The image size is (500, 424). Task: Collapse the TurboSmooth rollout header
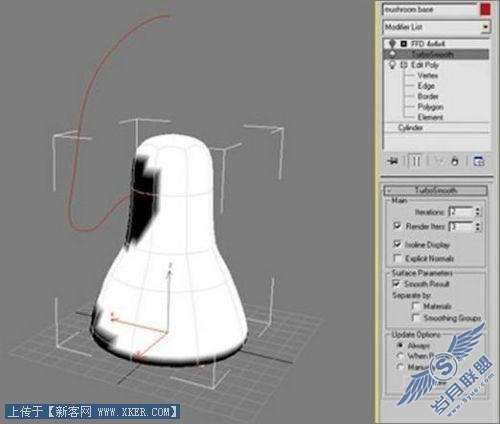tap(436, 190)
